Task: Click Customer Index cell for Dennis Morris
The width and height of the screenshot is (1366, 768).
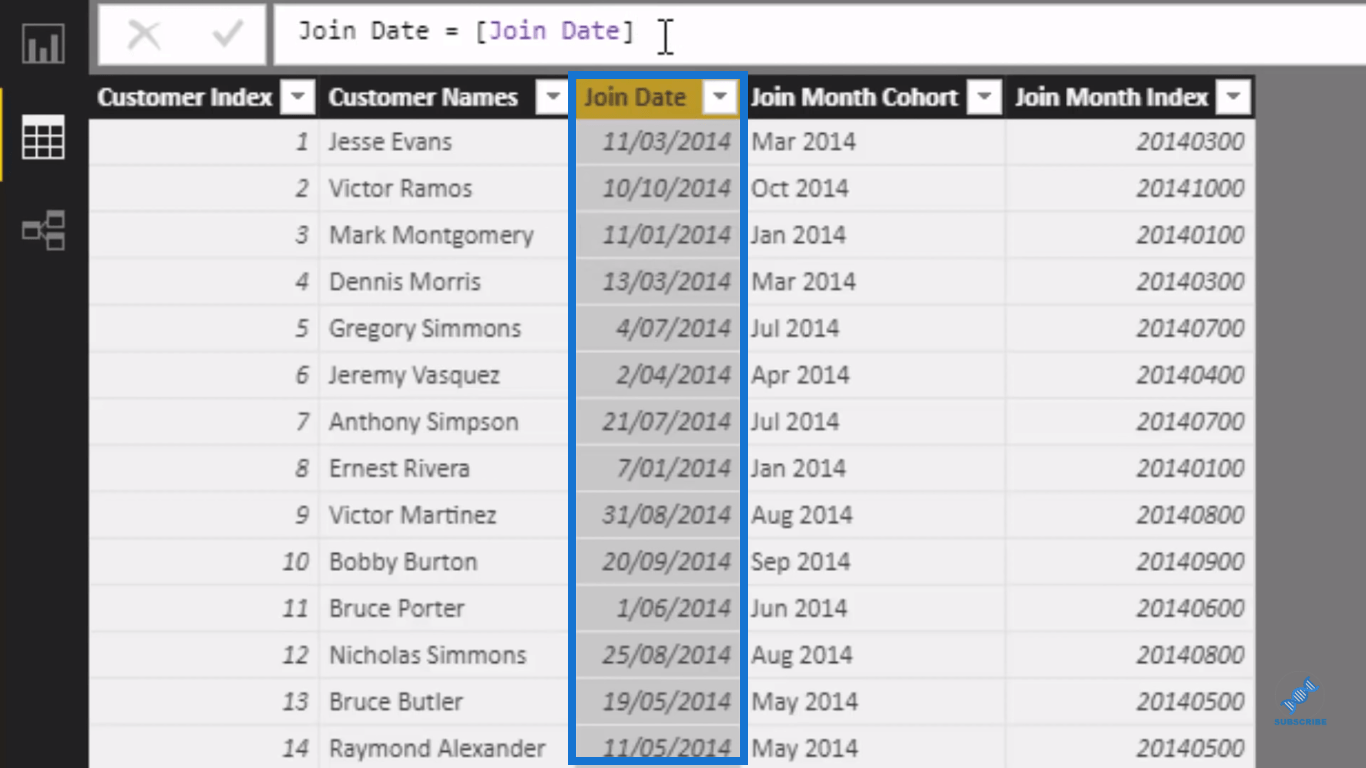Action: pyautogui.click(x=204, y=282)
